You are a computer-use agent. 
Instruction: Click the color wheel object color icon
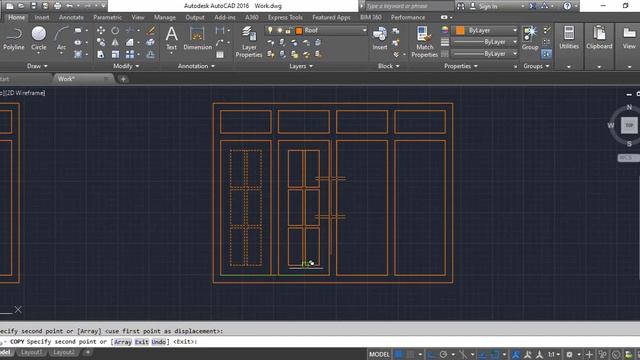point(444,30)
